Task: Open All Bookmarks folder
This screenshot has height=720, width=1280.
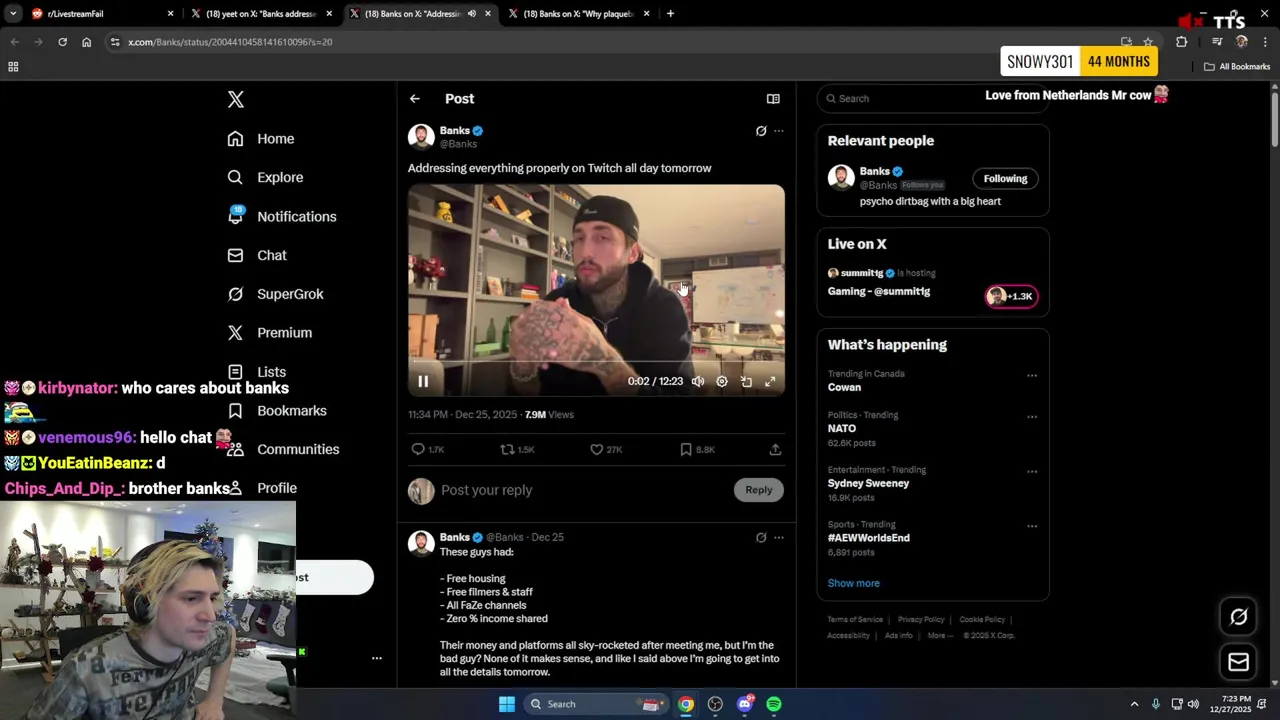Action: coord(1237,67)
